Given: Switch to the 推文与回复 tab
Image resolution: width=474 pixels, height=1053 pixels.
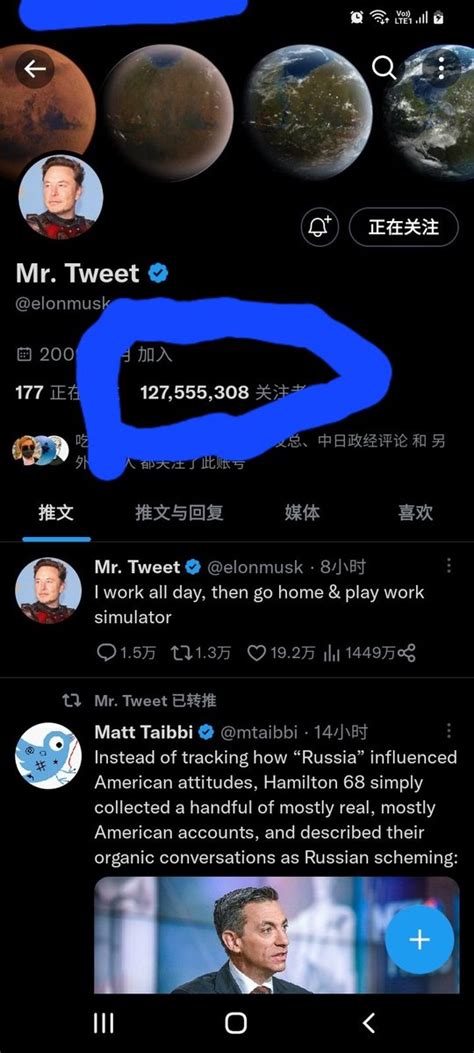Looking at the screenshot, I should pyautogui.click(x=179, y=513).
